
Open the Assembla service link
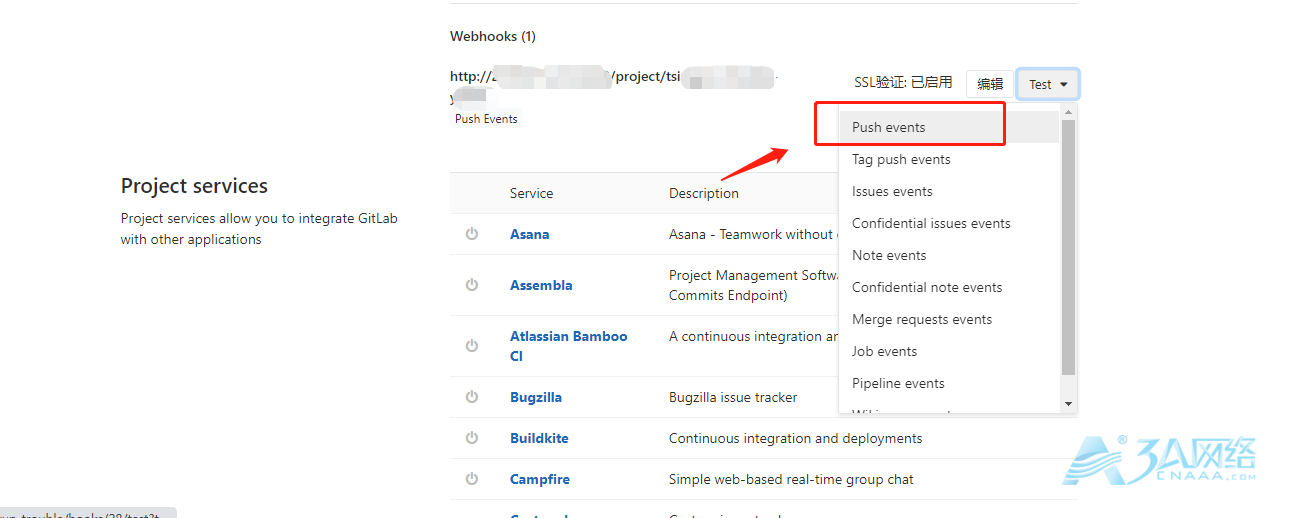(541, 285)
